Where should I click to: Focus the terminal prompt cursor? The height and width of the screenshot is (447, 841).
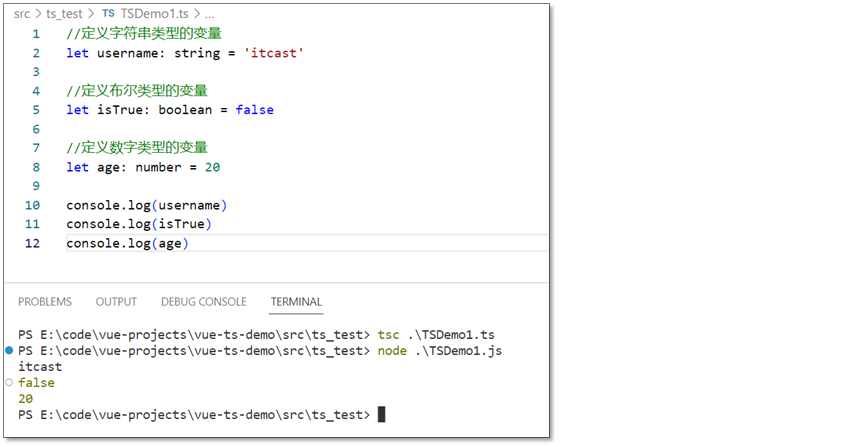pos(381,415)
